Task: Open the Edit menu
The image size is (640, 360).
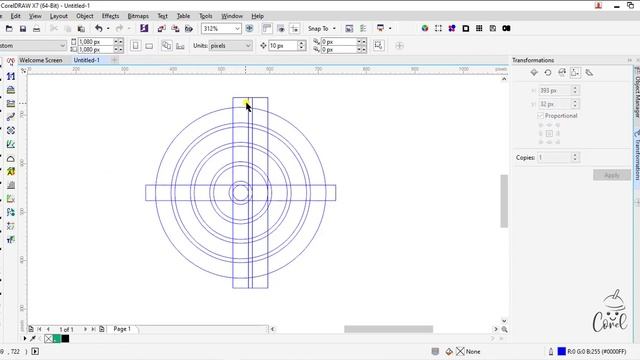Action: coord(16,16)
